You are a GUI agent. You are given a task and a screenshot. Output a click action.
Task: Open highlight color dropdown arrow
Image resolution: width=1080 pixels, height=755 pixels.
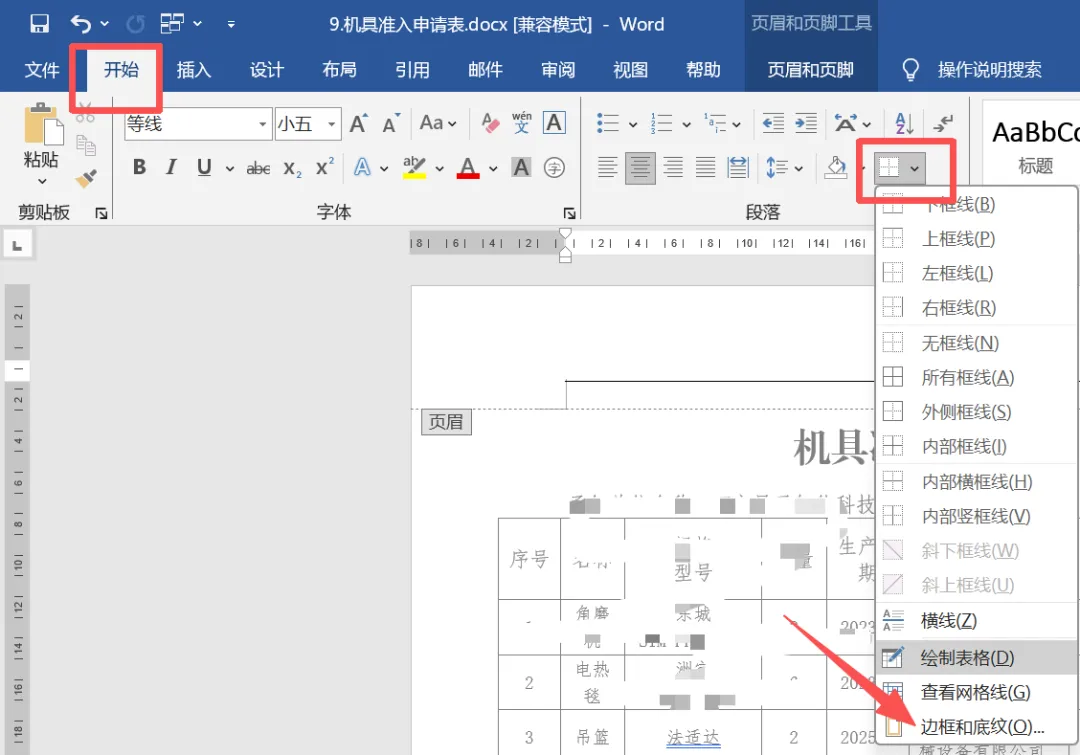coord(439,168)
